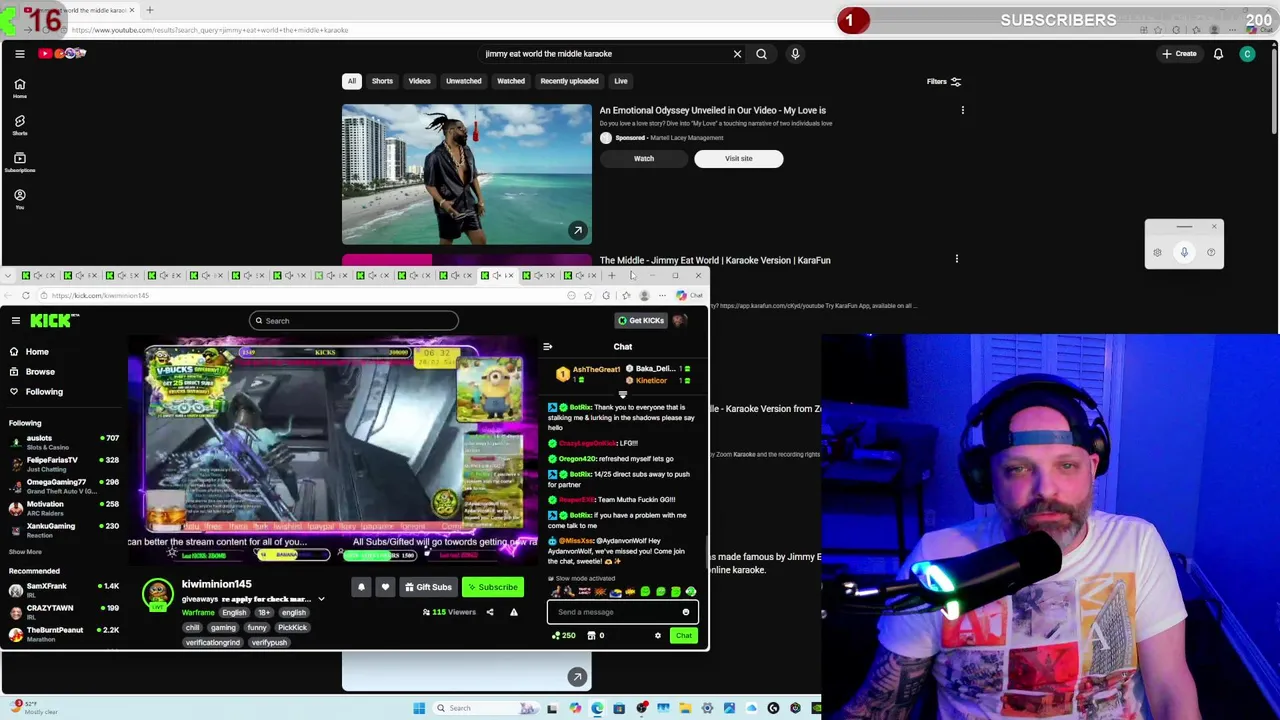
Task: Open YouTube guide hamburger menu
Action: coord(19,54)
